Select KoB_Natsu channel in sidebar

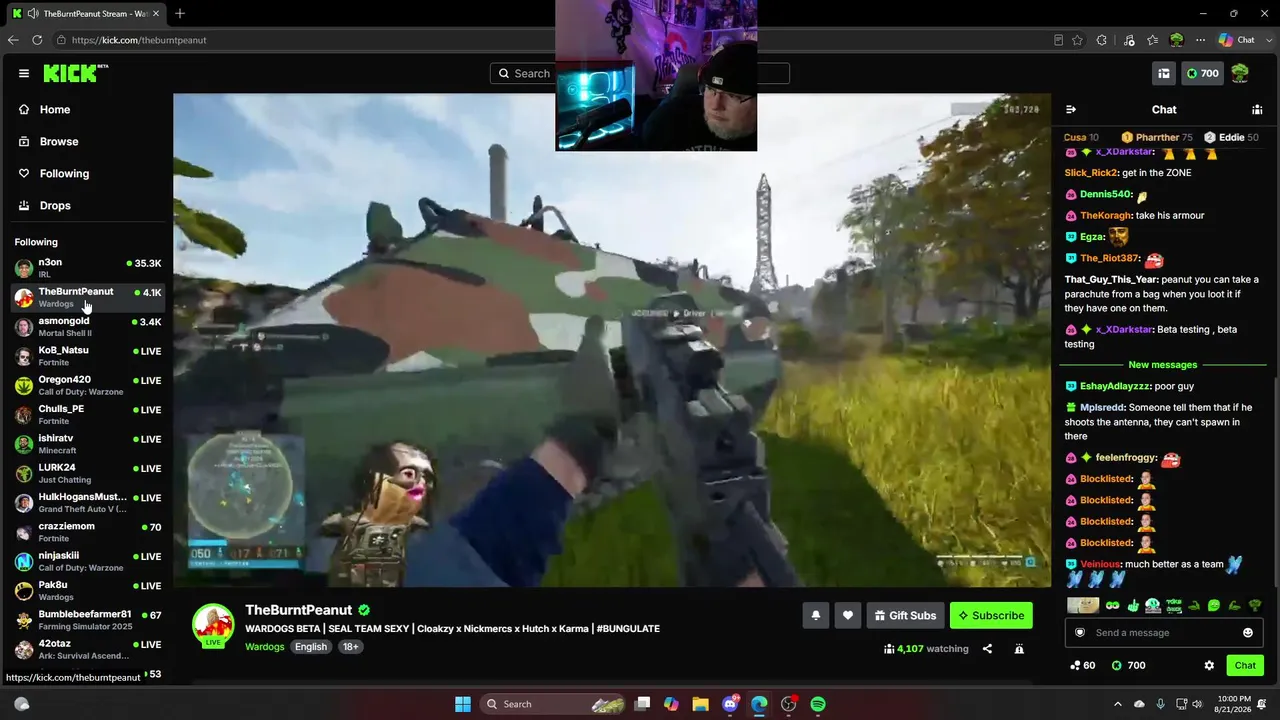click(88, 356)
